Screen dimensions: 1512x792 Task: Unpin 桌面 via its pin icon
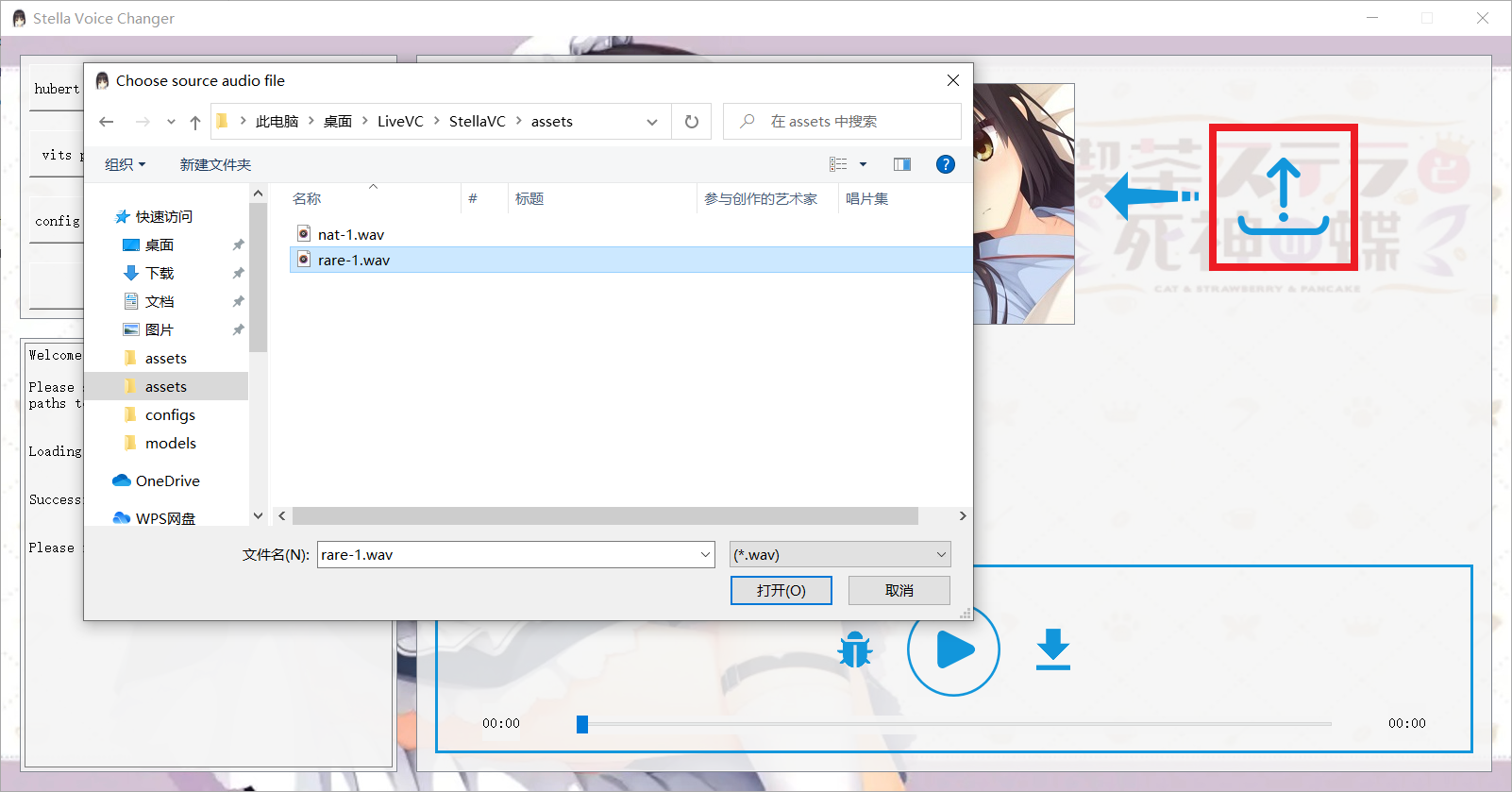(x=238, y=244)
